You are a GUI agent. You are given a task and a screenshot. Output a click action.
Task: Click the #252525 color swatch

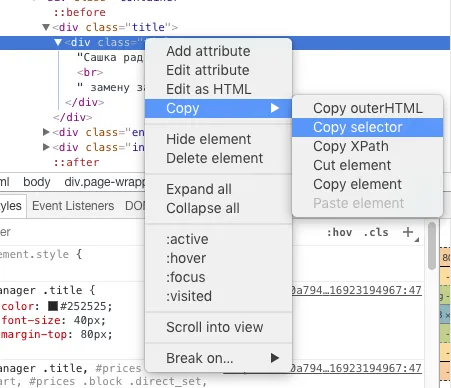(x=53, y=306)
